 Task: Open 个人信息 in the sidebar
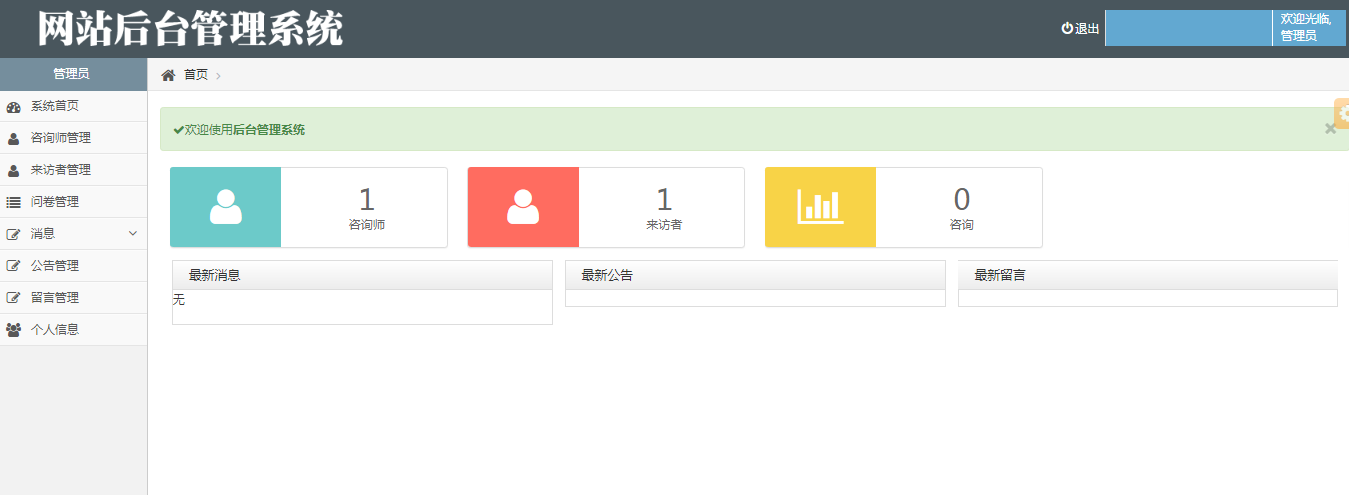pyautogui.click(x=74, y=330)
